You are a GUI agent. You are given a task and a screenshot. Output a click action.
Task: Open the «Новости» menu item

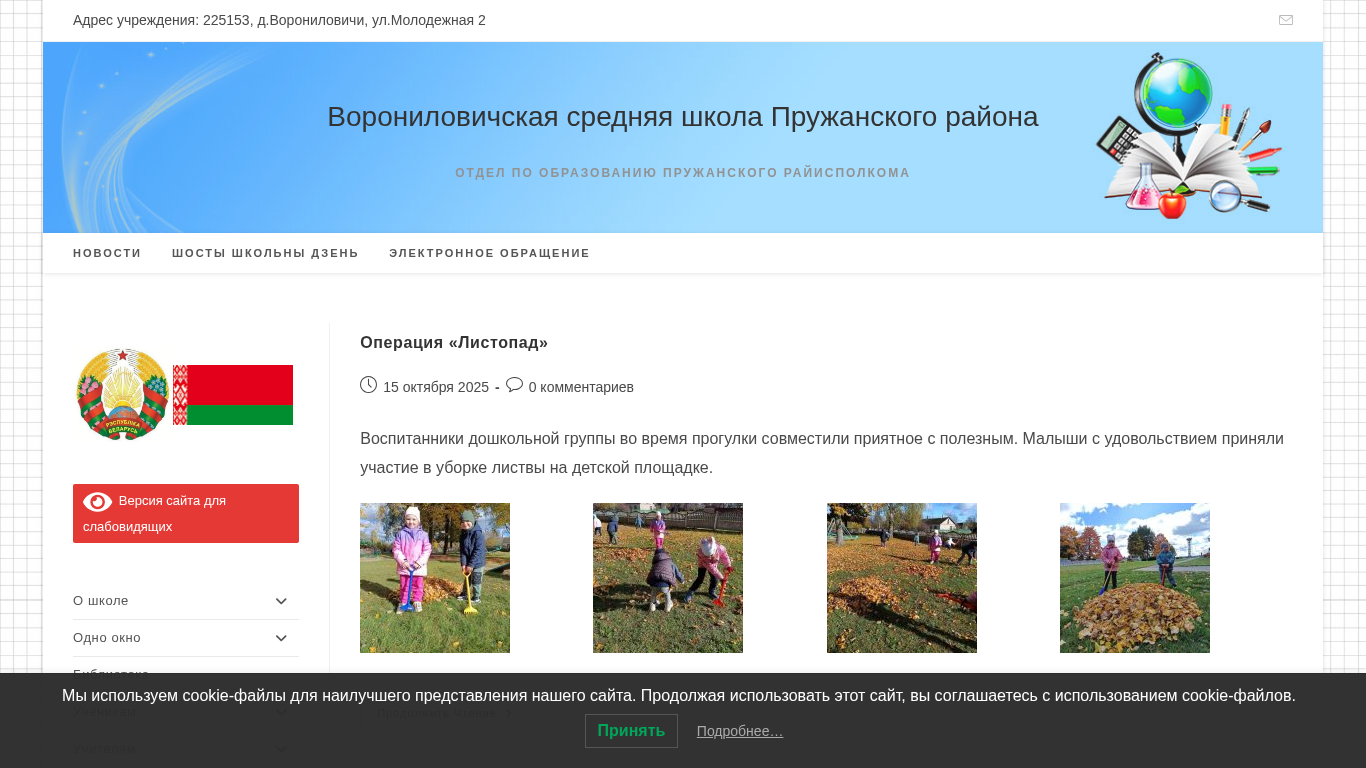coord(107,253)
